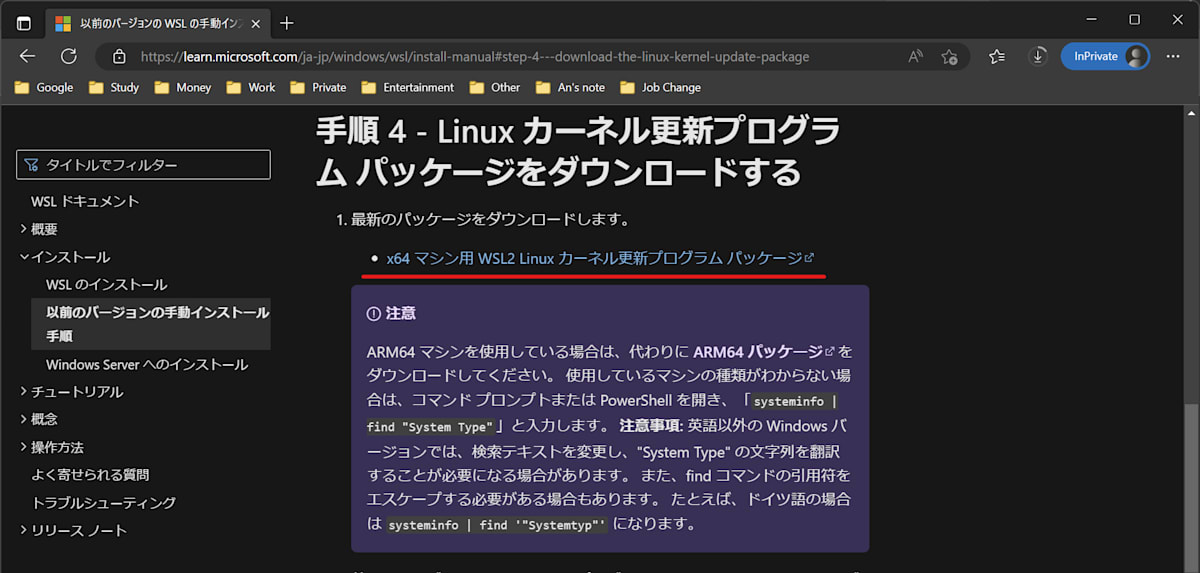Viewport: 1200px width, 573px height.
Task: Open the Downloads icon
Action: pyautogui.click(x=1038, y=57)
